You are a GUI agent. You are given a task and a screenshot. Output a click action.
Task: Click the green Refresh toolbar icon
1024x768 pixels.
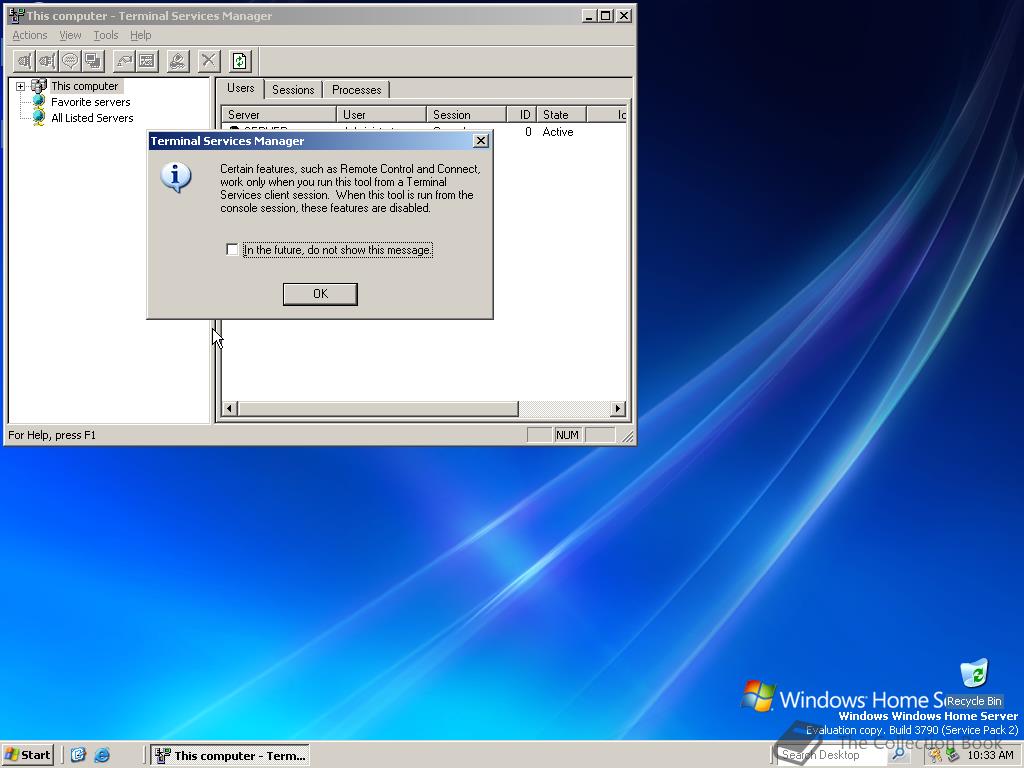click(x=240, y=61)
